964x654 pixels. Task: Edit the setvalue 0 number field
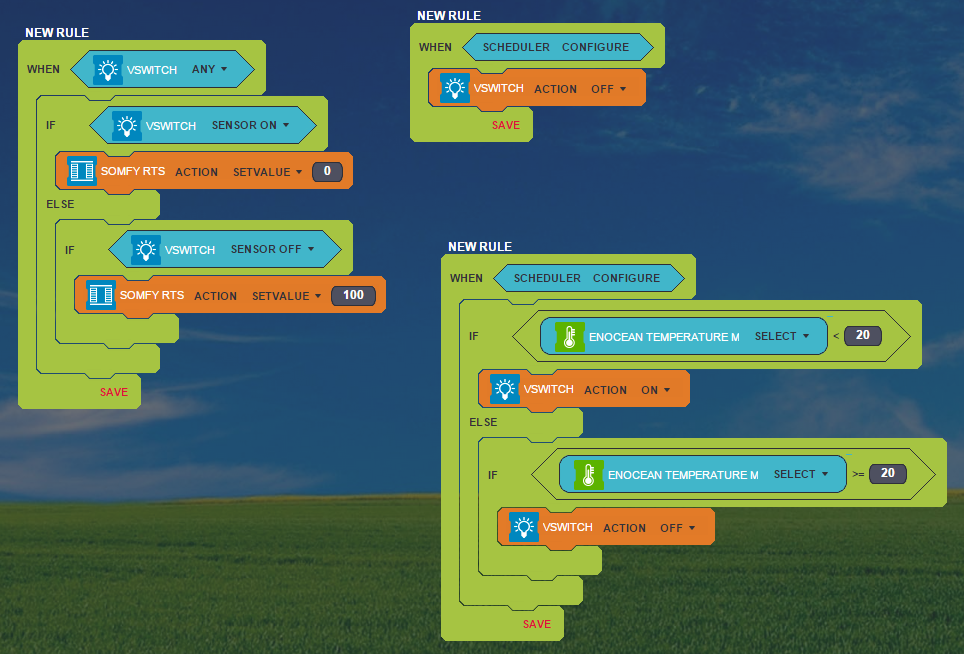[327, 171]
